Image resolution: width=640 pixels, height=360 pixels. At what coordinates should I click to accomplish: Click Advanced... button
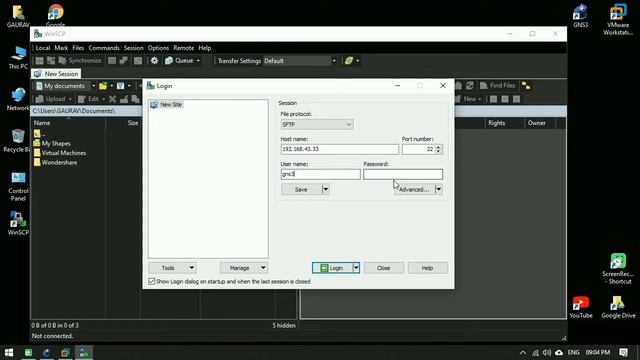[x=414, y=189]
